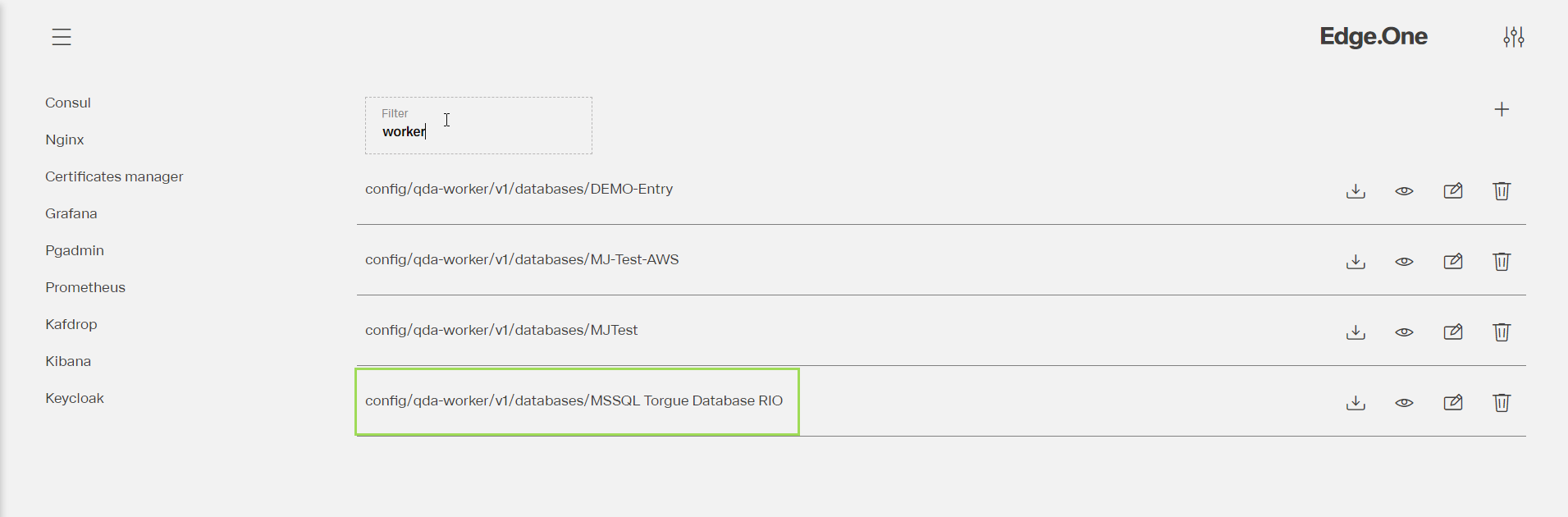Go to Prometheus in the sidebar
Screen dimensions: 1568x517
[85, 287]
